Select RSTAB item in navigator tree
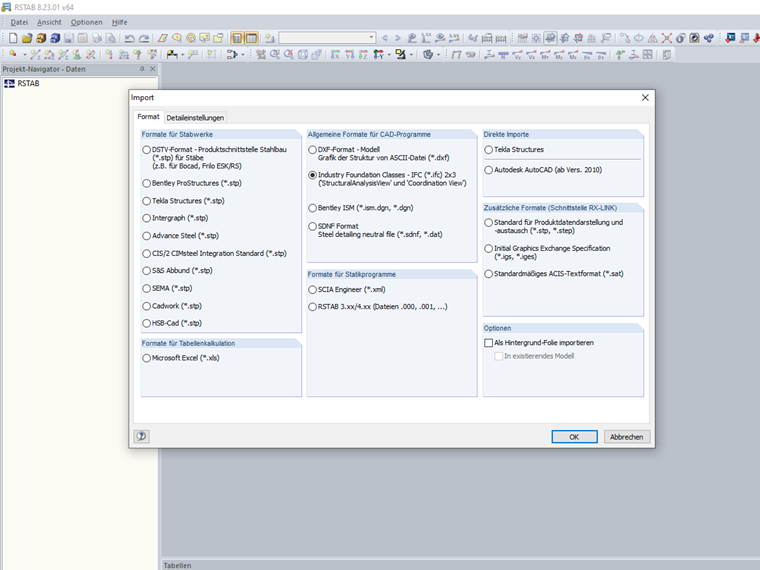 click(x=28, y=83)
